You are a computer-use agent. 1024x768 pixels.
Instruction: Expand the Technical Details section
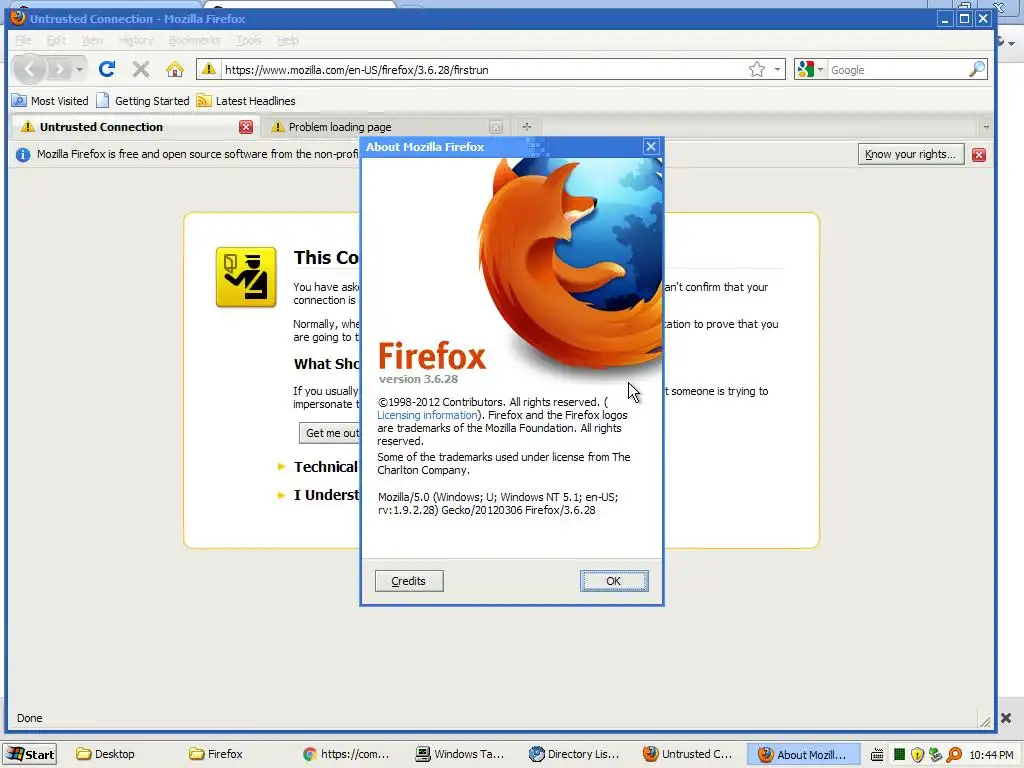pos(318,467)
